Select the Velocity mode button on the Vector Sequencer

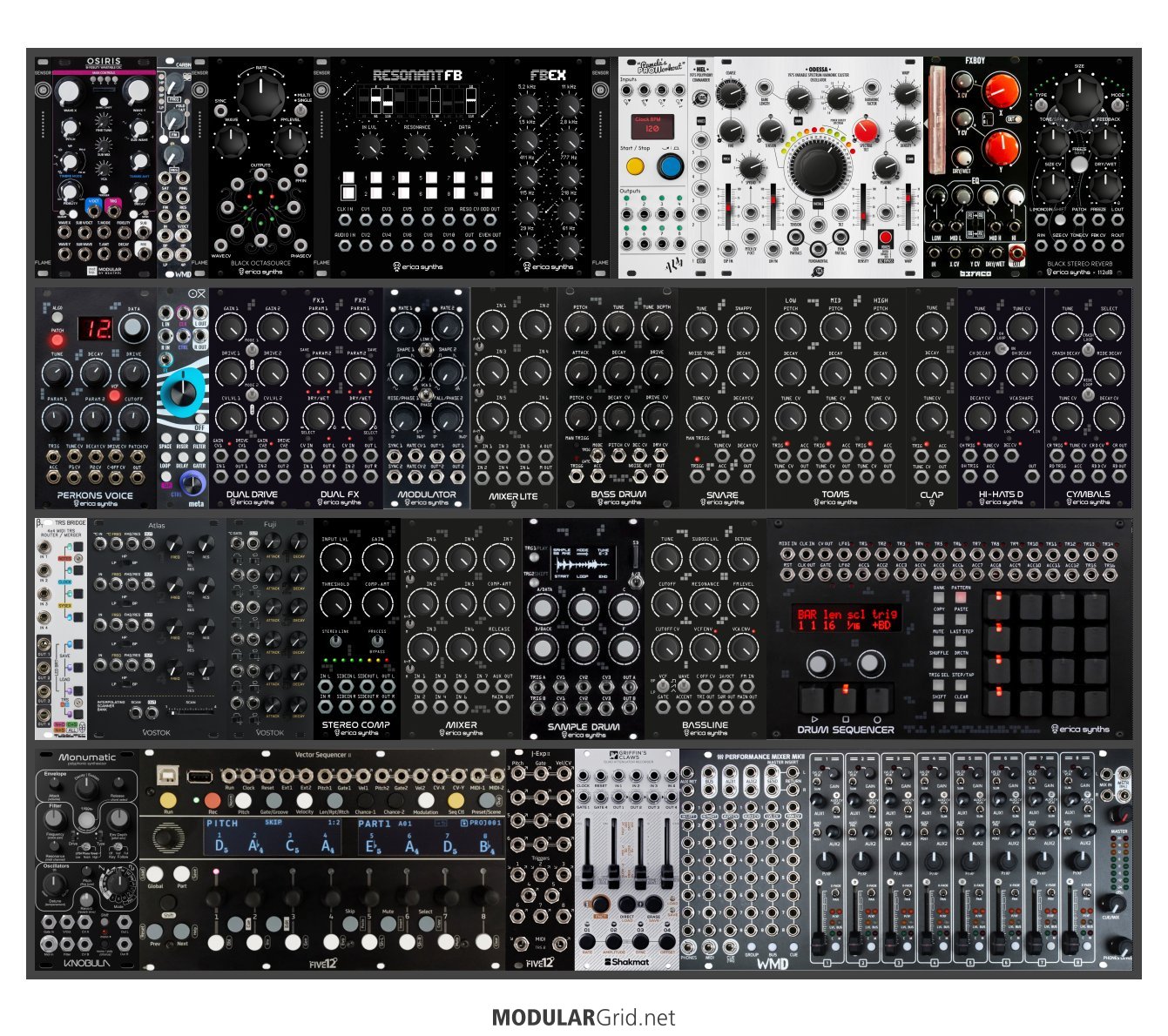coord(304,798)
